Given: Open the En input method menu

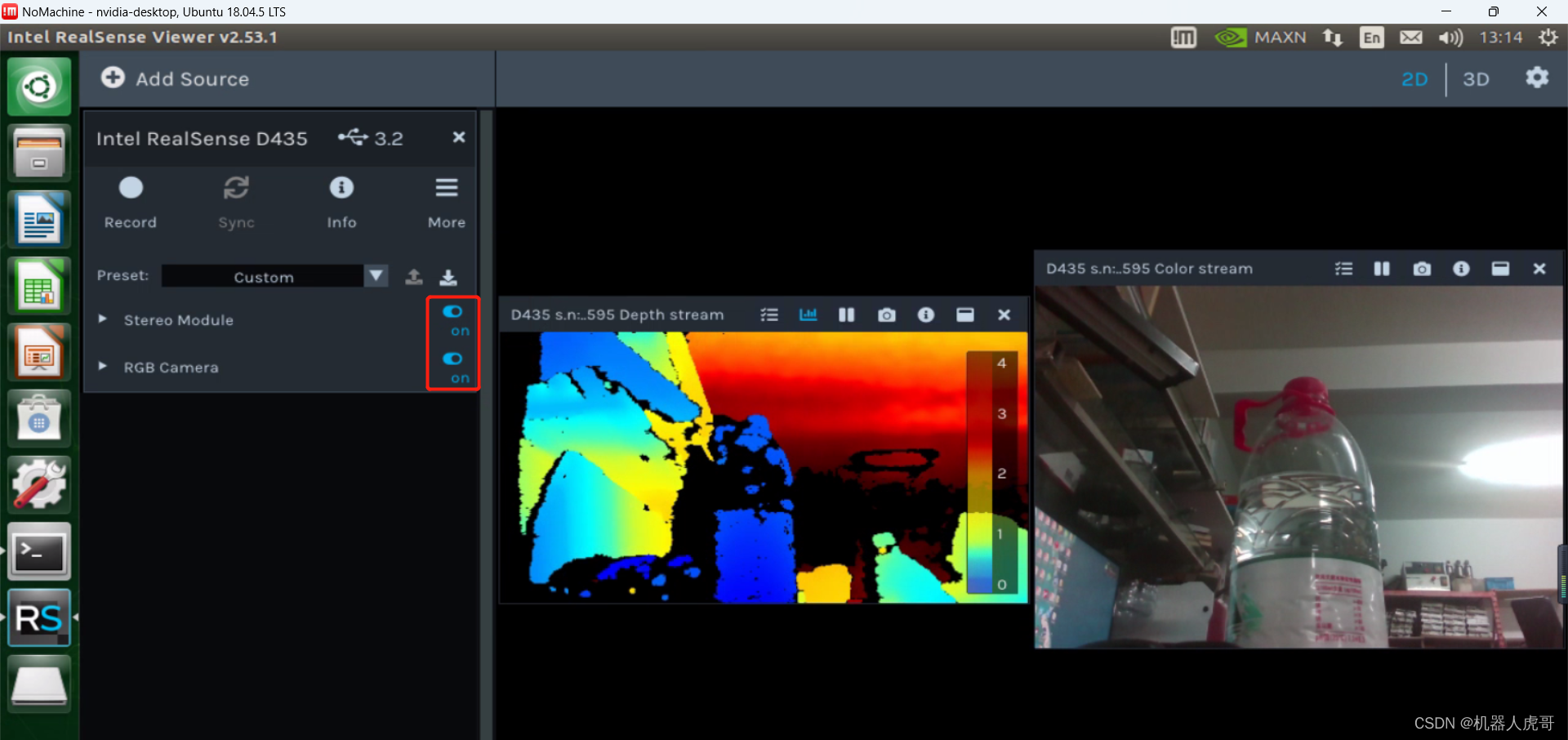Looking at the screenshot, I should tap(1371, 37).
